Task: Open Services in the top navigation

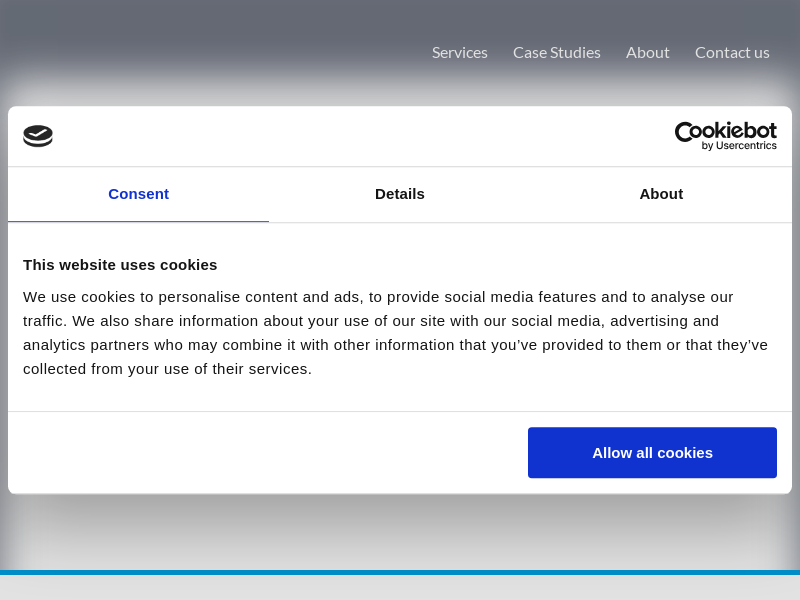Action: (460, 52)
